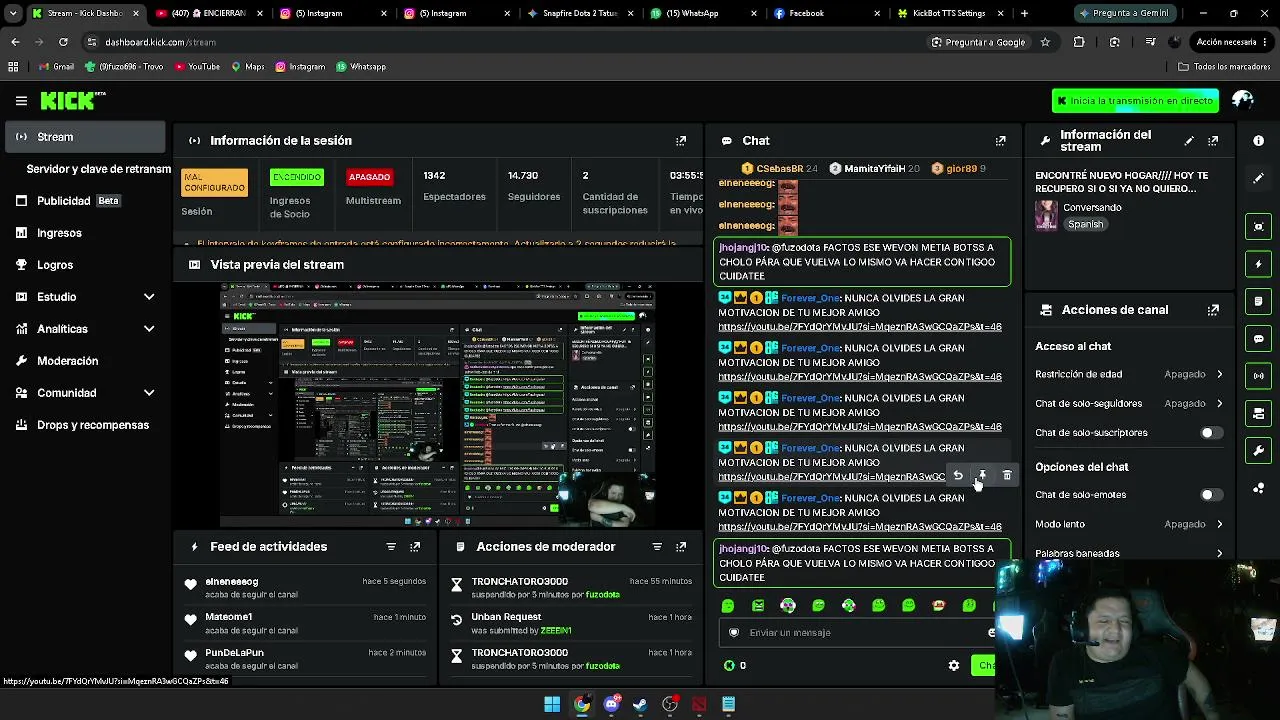Expand the Comunidad sidebar section
The width and height of the screenshot is (1280, 720).
pyautogui.click(x=149, y=393)
